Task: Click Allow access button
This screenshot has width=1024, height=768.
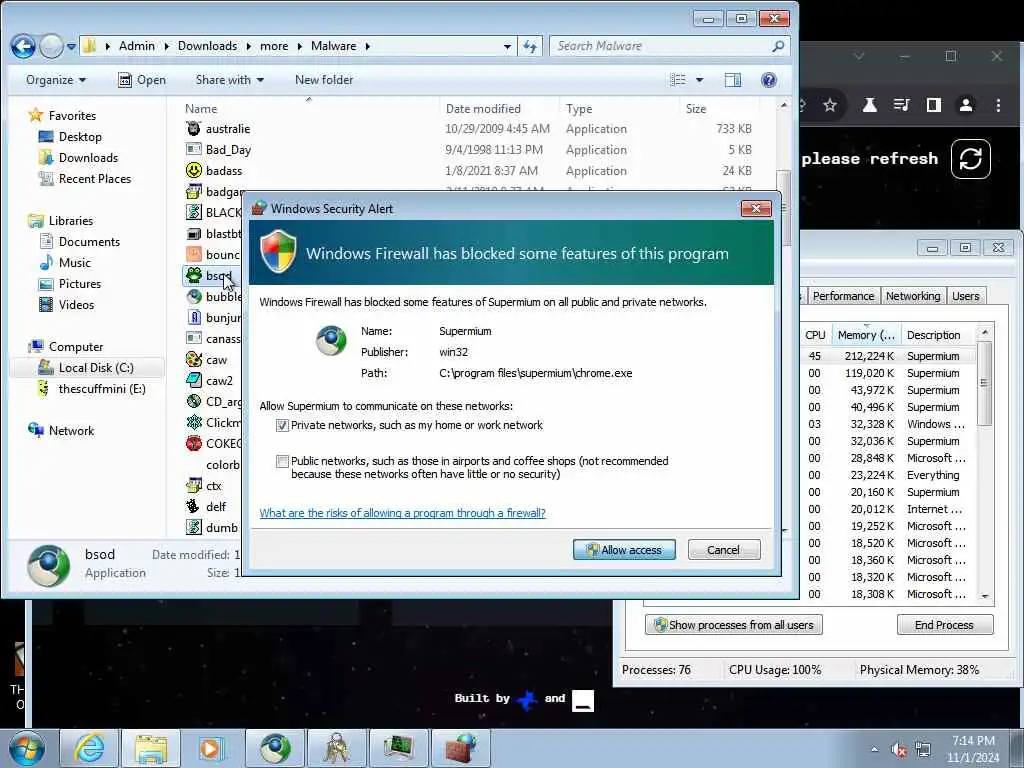Action: click(x=624, y=550)
